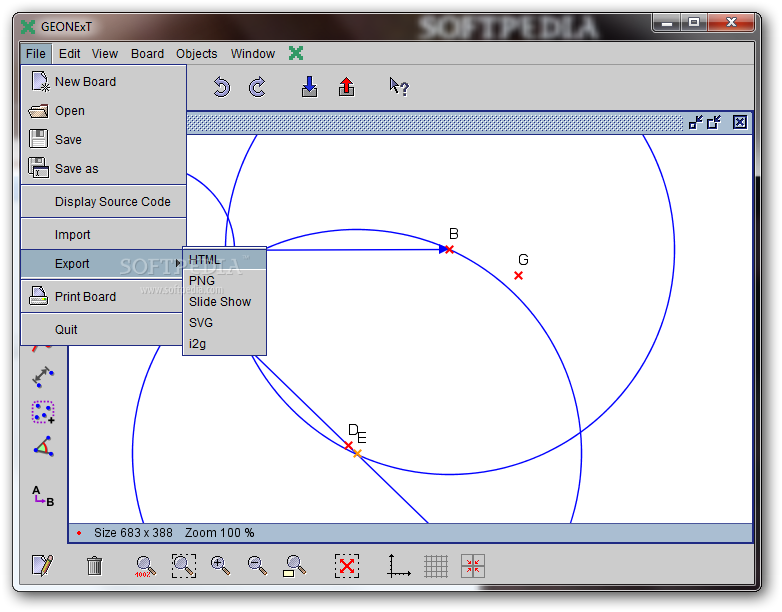This screenshot has height=612, width=782.
Task: Close the inner board window
Action: 740,122
